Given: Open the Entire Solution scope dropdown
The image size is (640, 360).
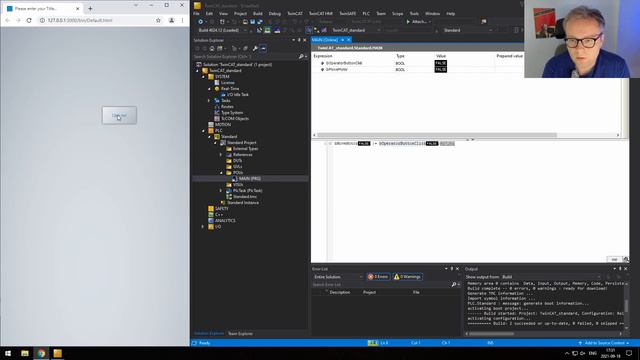Looking at the screenshot, I should [x=338, y=277].
